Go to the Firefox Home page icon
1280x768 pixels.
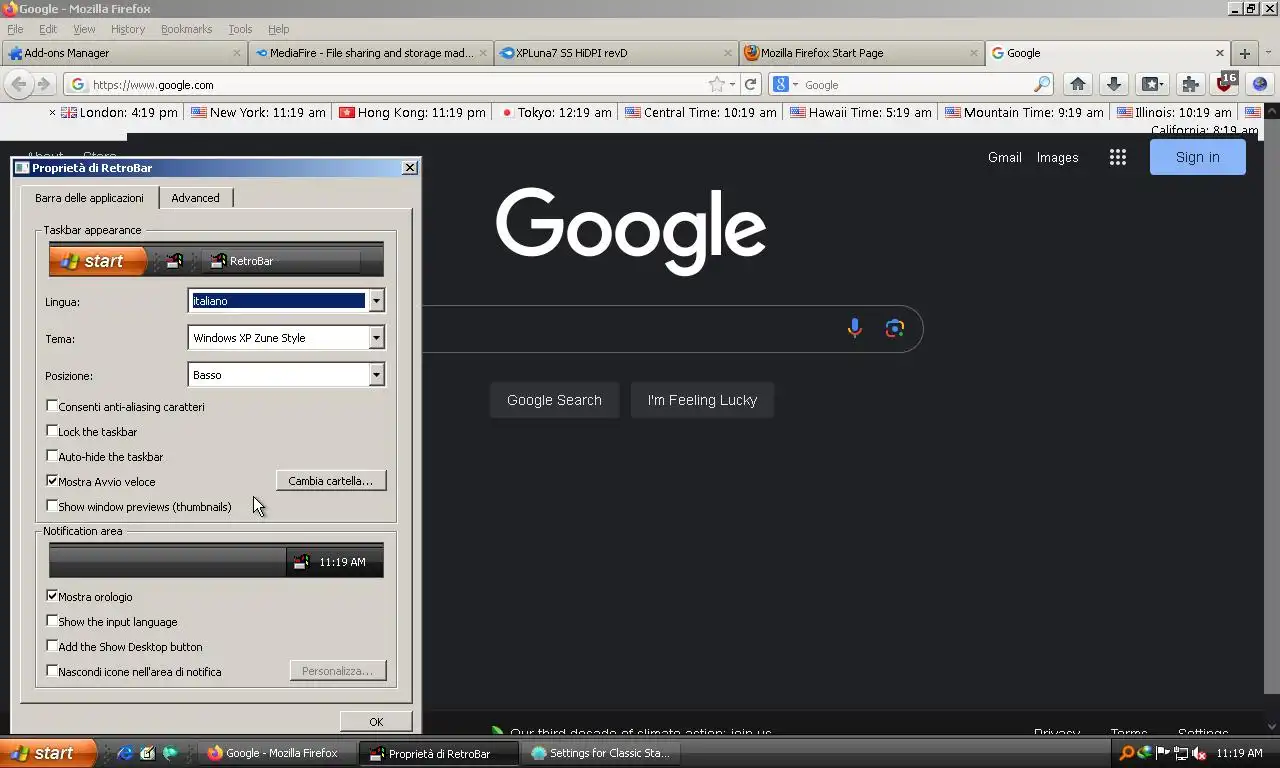point(1078,85)
